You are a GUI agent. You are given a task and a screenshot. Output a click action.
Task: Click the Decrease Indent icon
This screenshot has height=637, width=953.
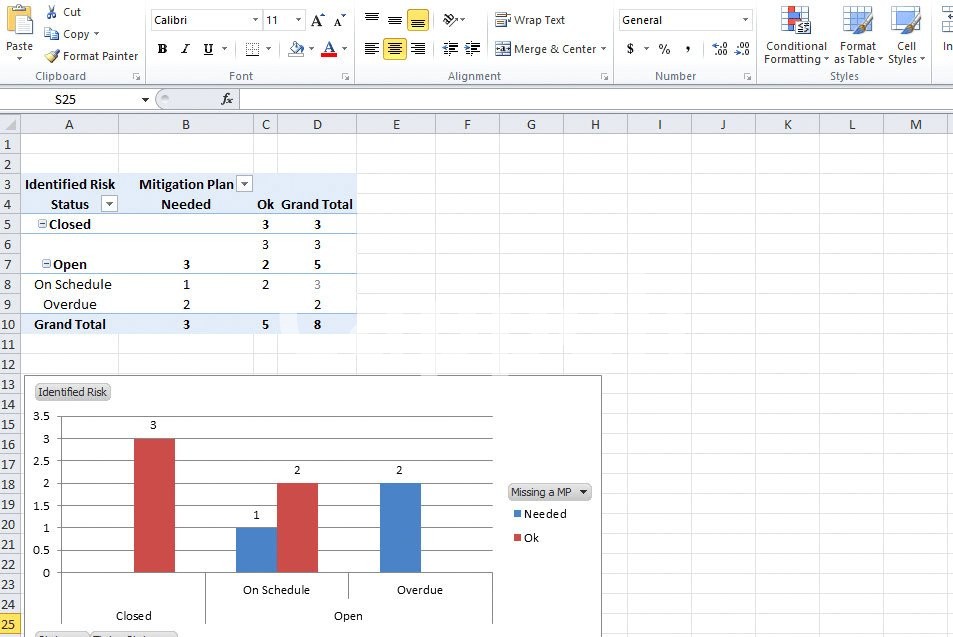pyautogui.click(x=450, y=49)
